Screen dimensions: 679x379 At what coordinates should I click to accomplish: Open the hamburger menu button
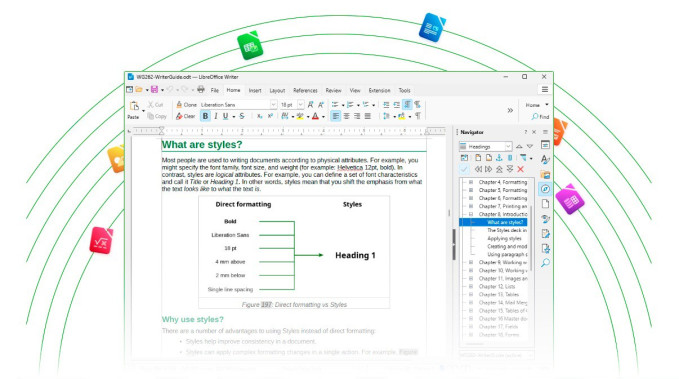pyautogui.click(x=545, y=89)
